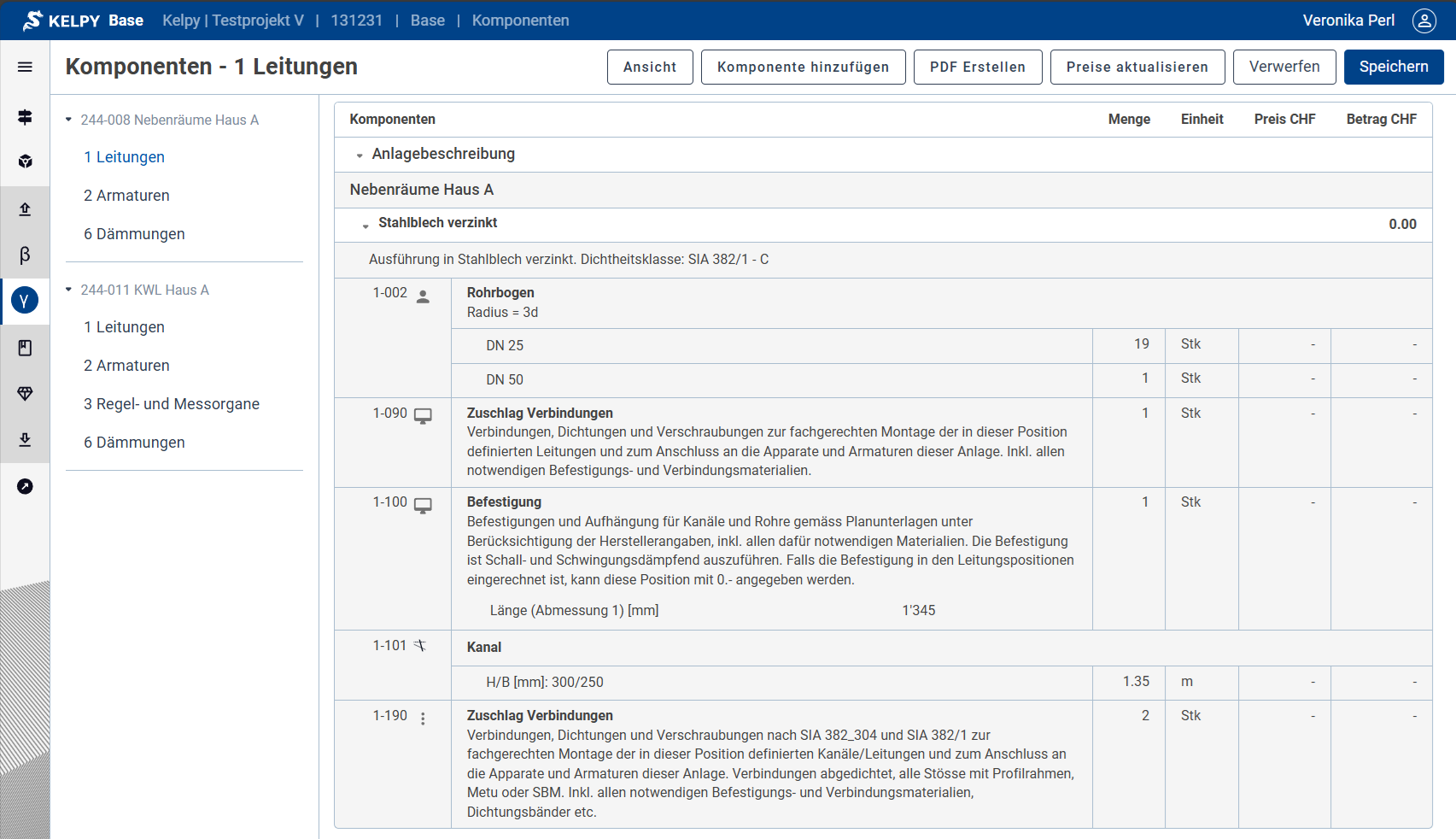This screenshot has height=839, width=1456.
Task: Click the person icon beside position 1-002
Action: tap(423, 296)
